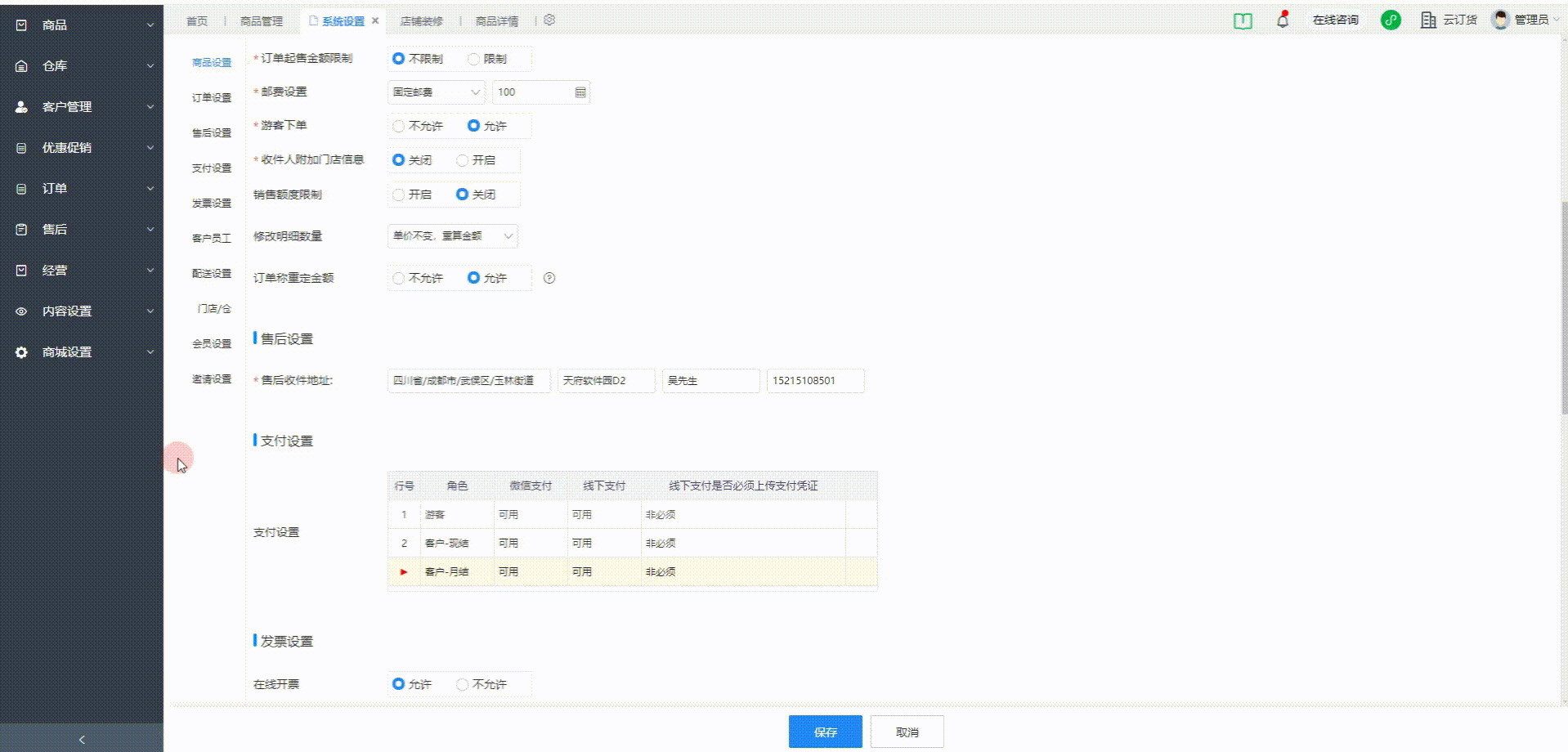Select the 客户-月结 payment row

632,571
